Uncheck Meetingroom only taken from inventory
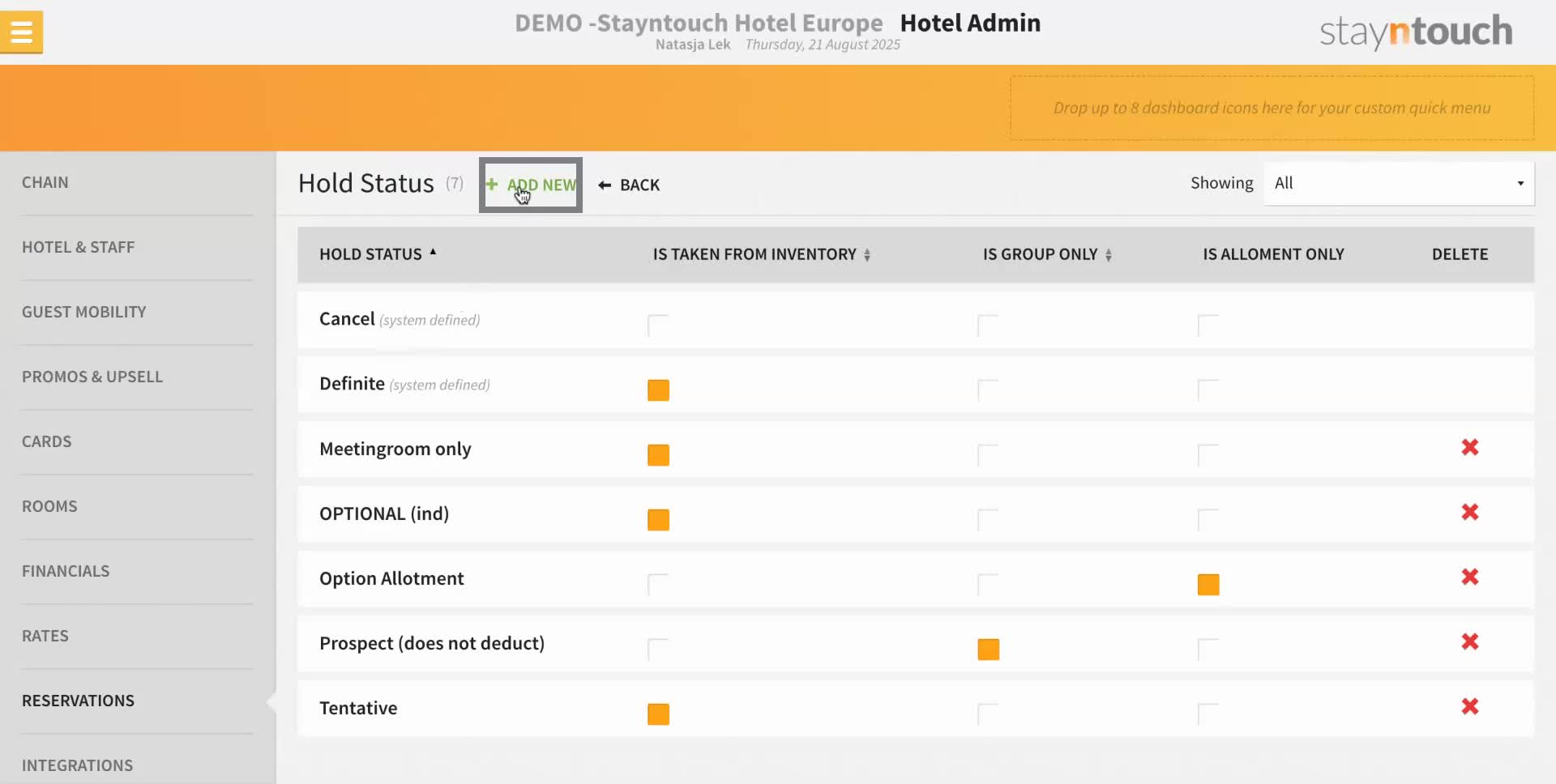The width and height of the screenshot is (1556, 784). coord(658,455)
